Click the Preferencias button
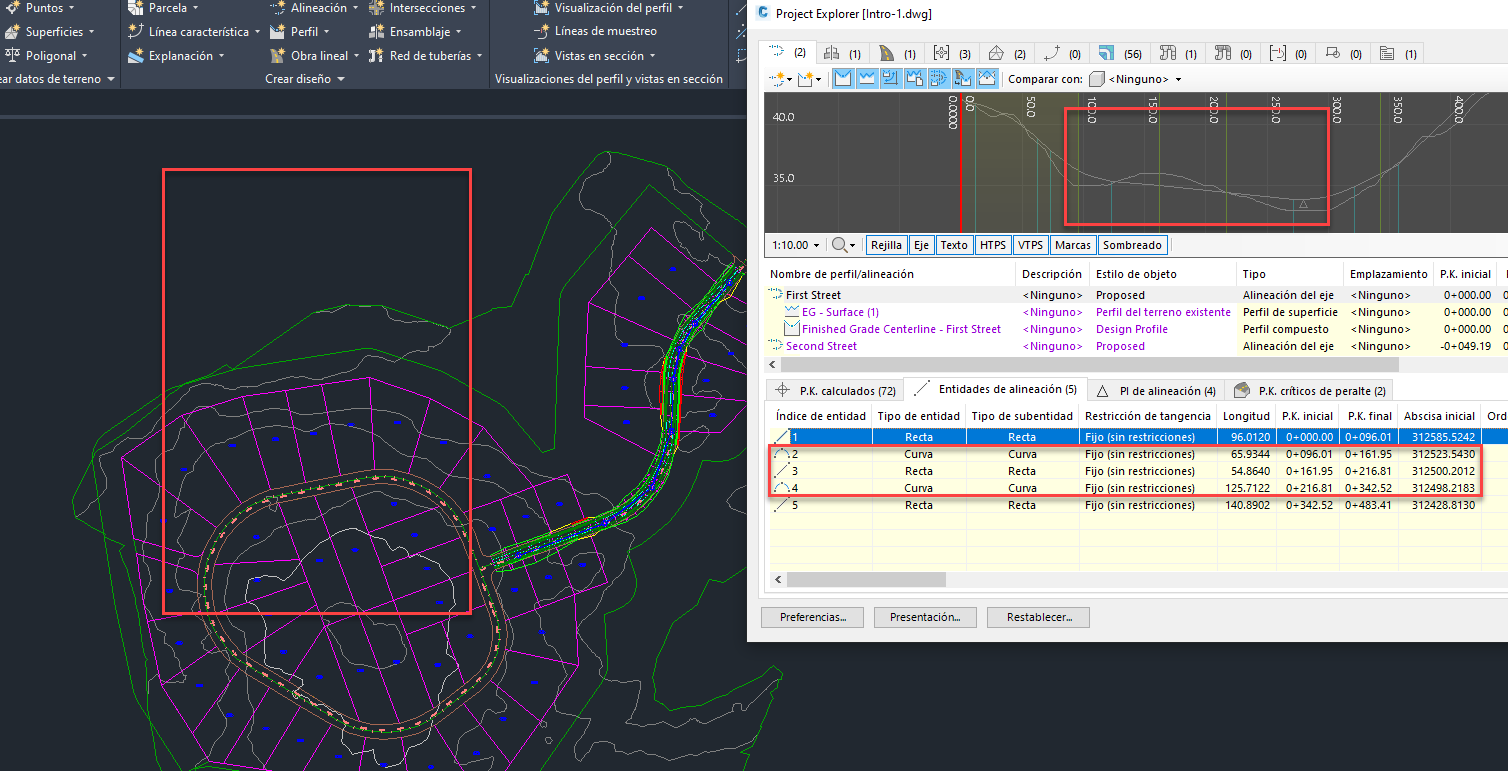This screenshot has width=1508, height=771. tap(811, 617)
